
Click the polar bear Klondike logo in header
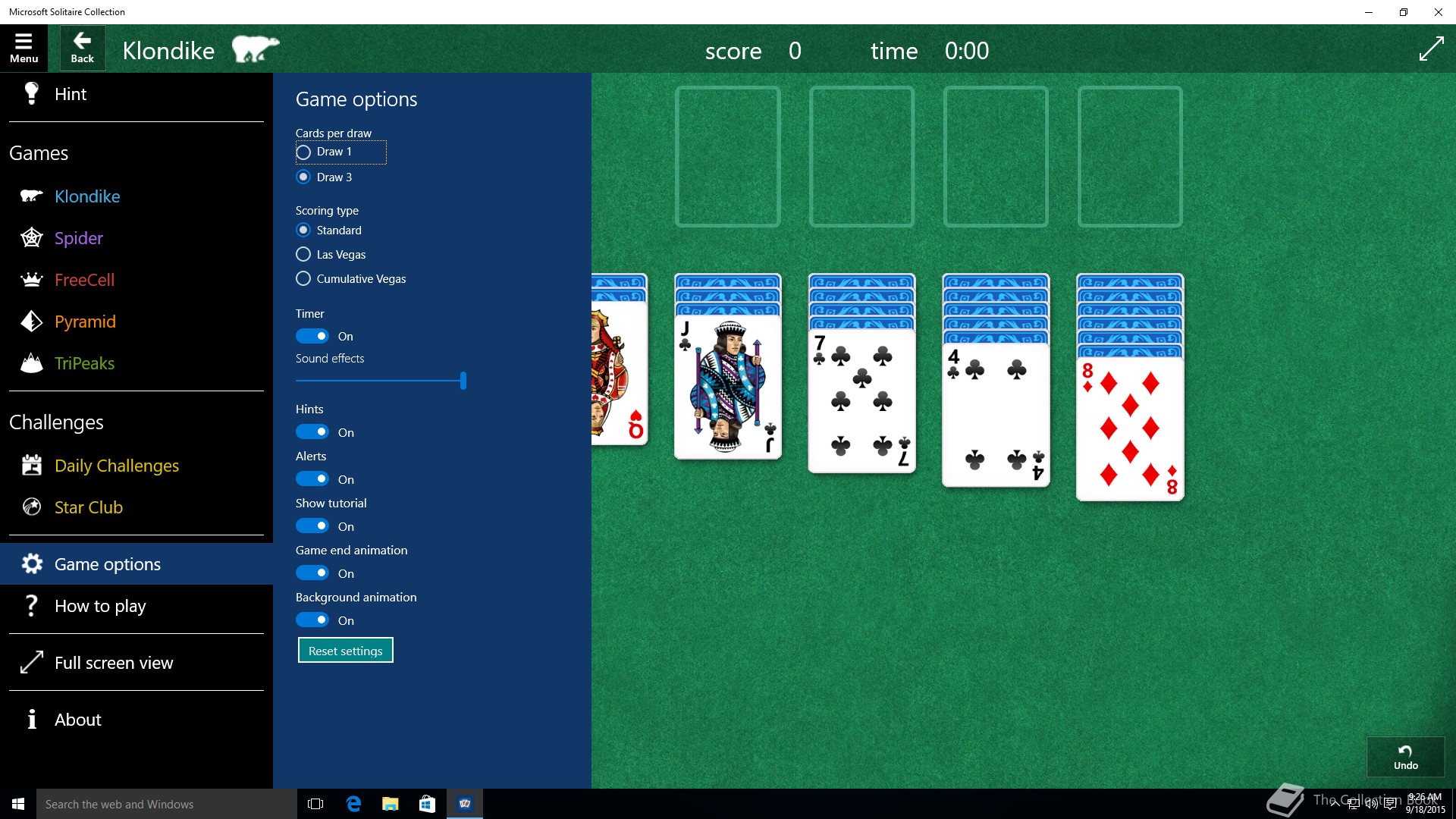(256, 49)
